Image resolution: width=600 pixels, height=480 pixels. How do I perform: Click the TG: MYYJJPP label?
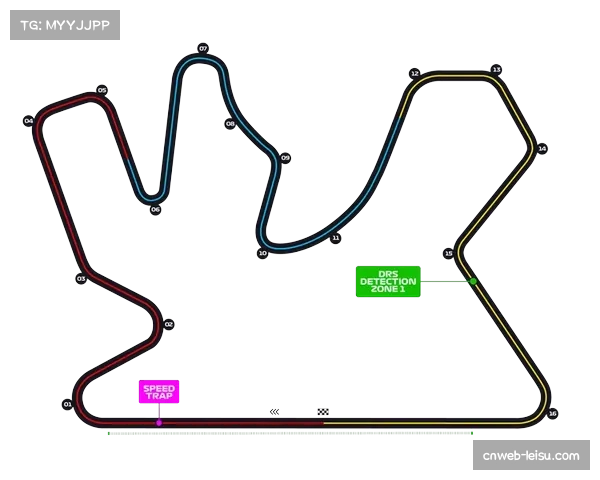63,25
